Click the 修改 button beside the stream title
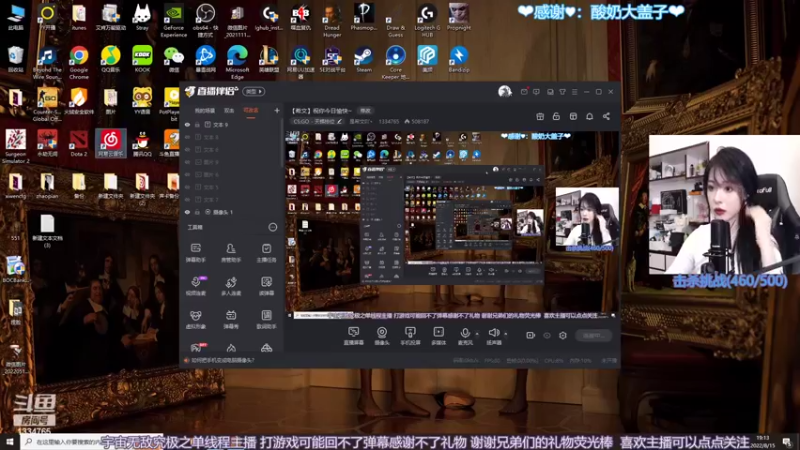Screen dimensions: 800x450 click(x=365, y=111)
